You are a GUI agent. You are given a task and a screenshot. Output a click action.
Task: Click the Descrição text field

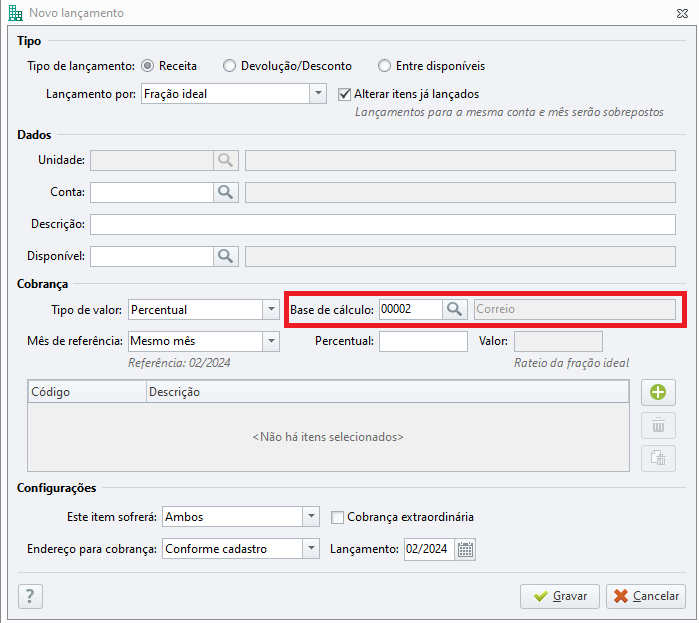click(x=383, y=224)
